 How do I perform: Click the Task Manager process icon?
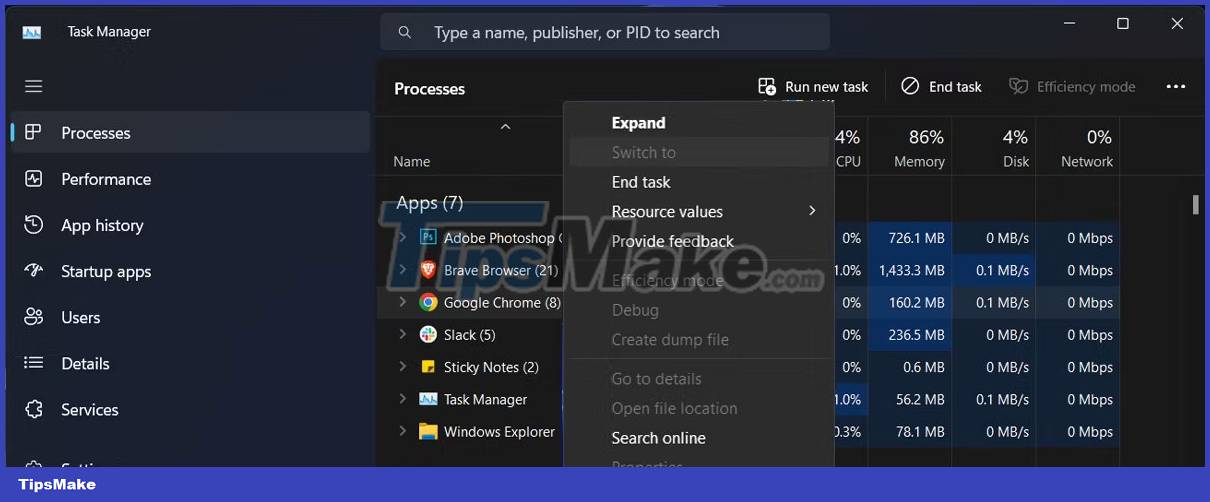[428, 399]
